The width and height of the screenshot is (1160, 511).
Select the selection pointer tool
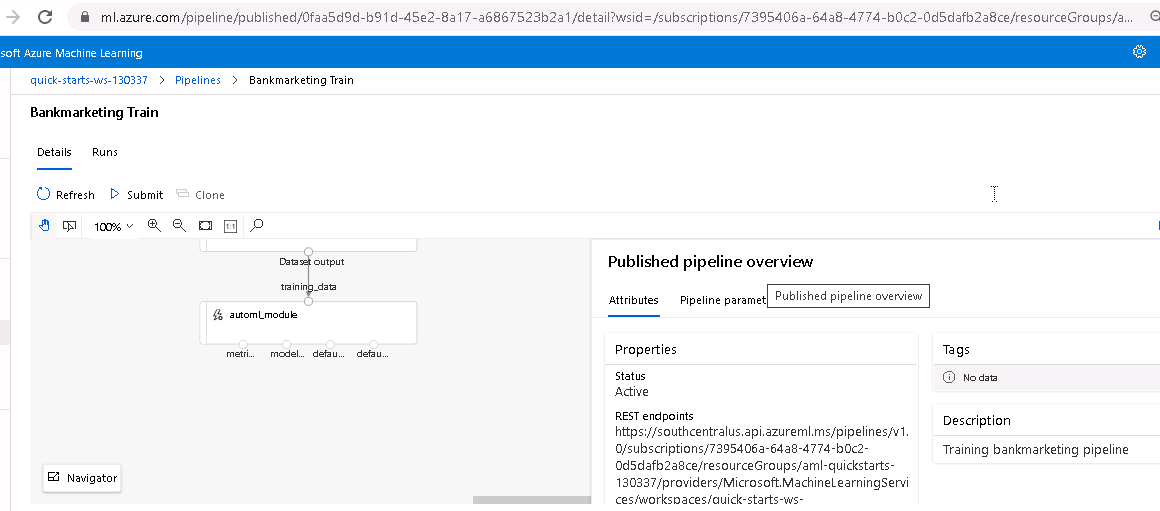[x=69, y=226]
